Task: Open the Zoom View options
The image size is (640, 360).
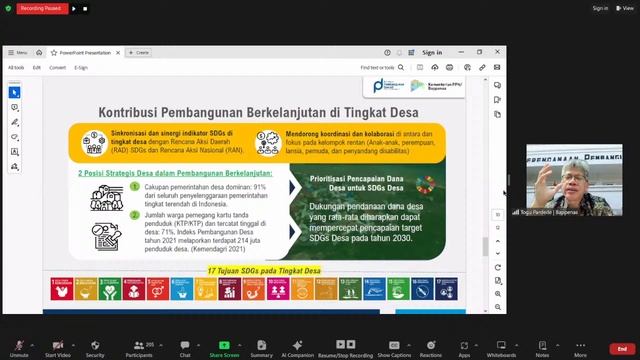Action: [x=625, y=8]
